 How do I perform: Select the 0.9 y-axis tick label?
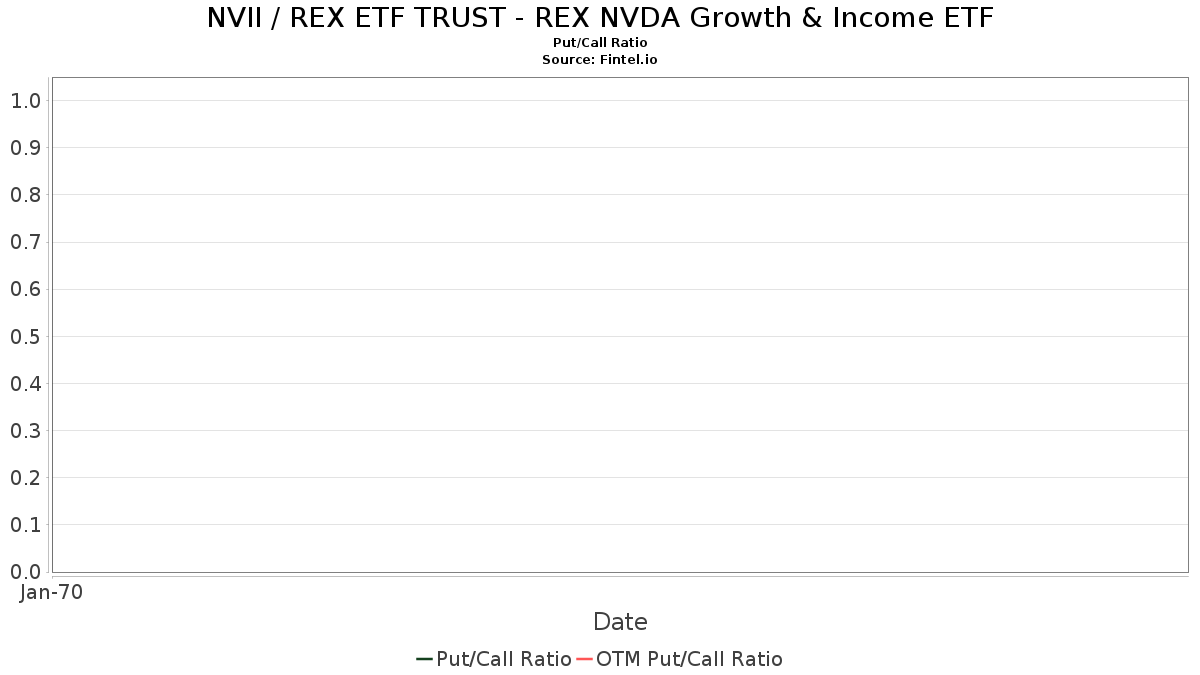click(25, 148)
